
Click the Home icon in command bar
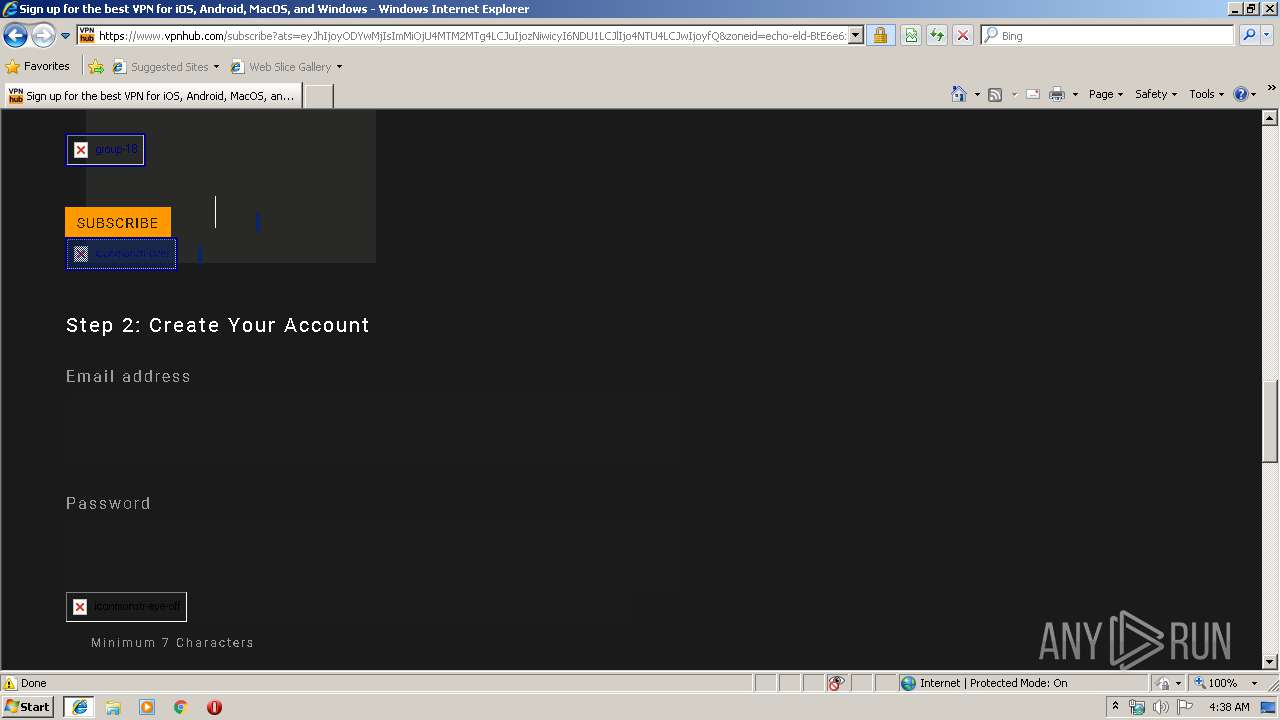[x=959, y=94]
